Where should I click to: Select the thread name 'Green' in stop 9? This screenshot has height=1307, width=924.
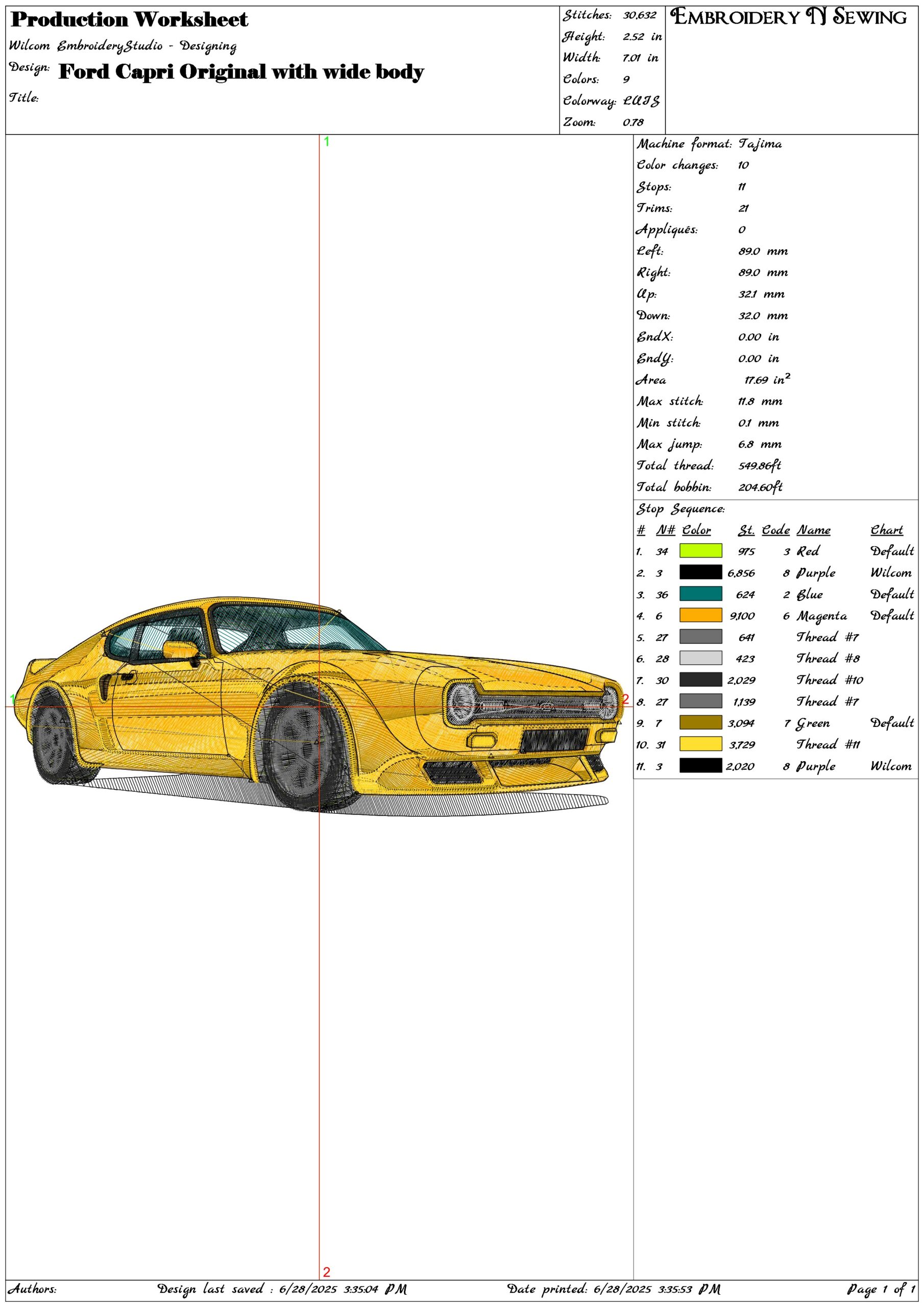pyautogui.click(x=813, y=723)
